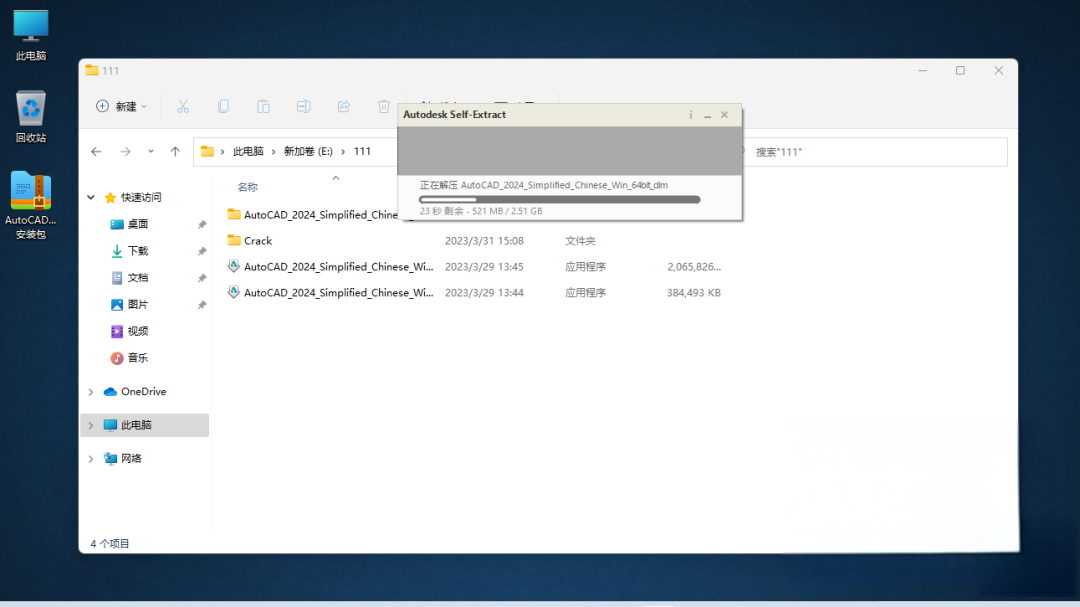The width and height of the screenshot is (1080, 607).
Task: Click the Paste clipboard icon
Action: point(263,106)
